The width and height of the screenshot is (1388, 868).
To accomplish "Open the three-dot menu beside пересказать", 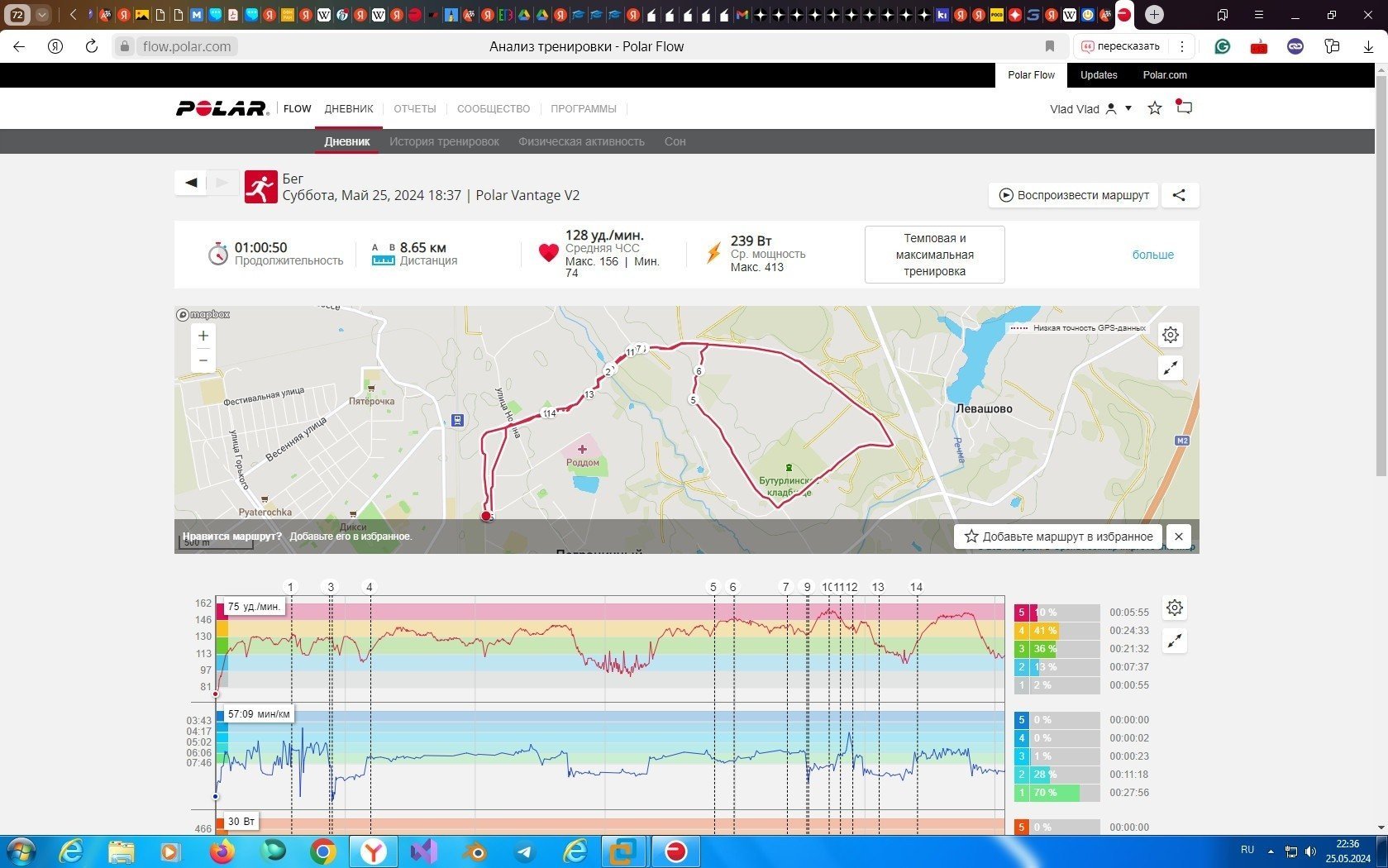I will click(1182, 46).
